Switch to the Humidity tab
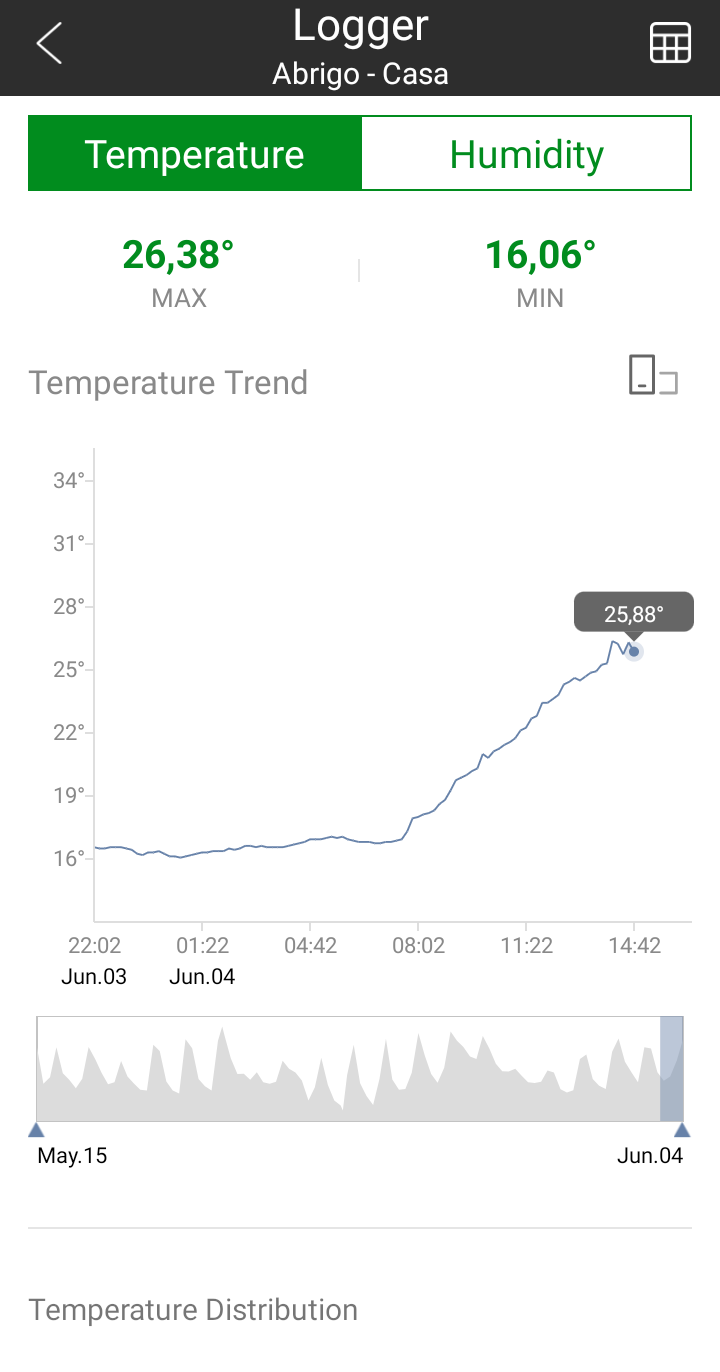The height and width of the screenshot is (1372, 720). click(526, 154)
